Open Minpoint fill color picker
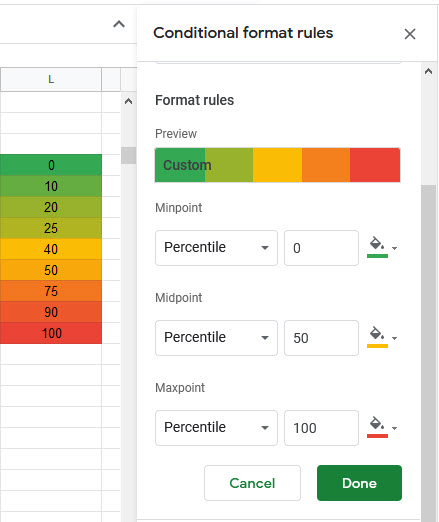The image size is (439, 522). (x=382, y=248)
